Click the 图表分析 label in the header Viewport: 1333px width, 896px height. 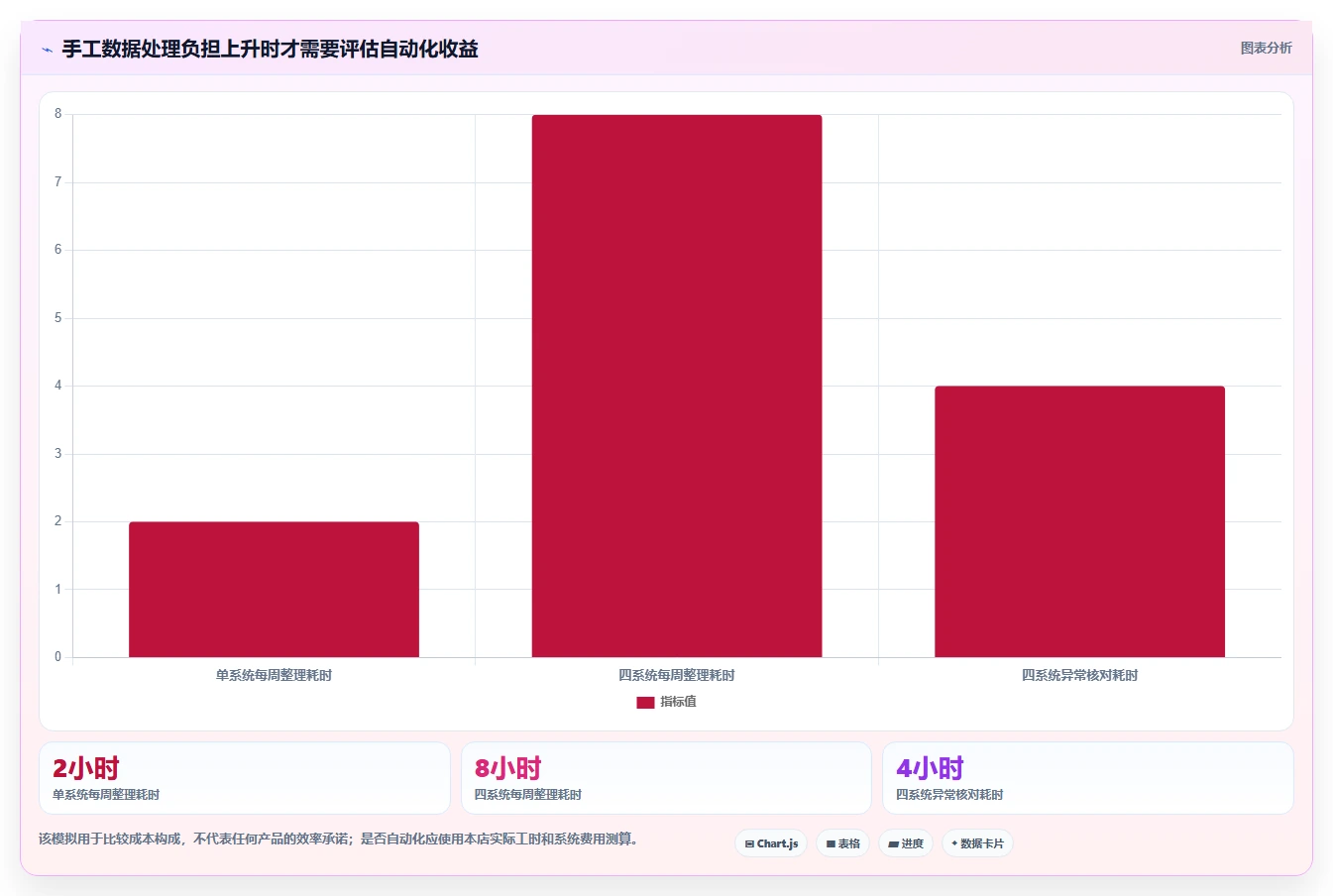[1266, 48]
